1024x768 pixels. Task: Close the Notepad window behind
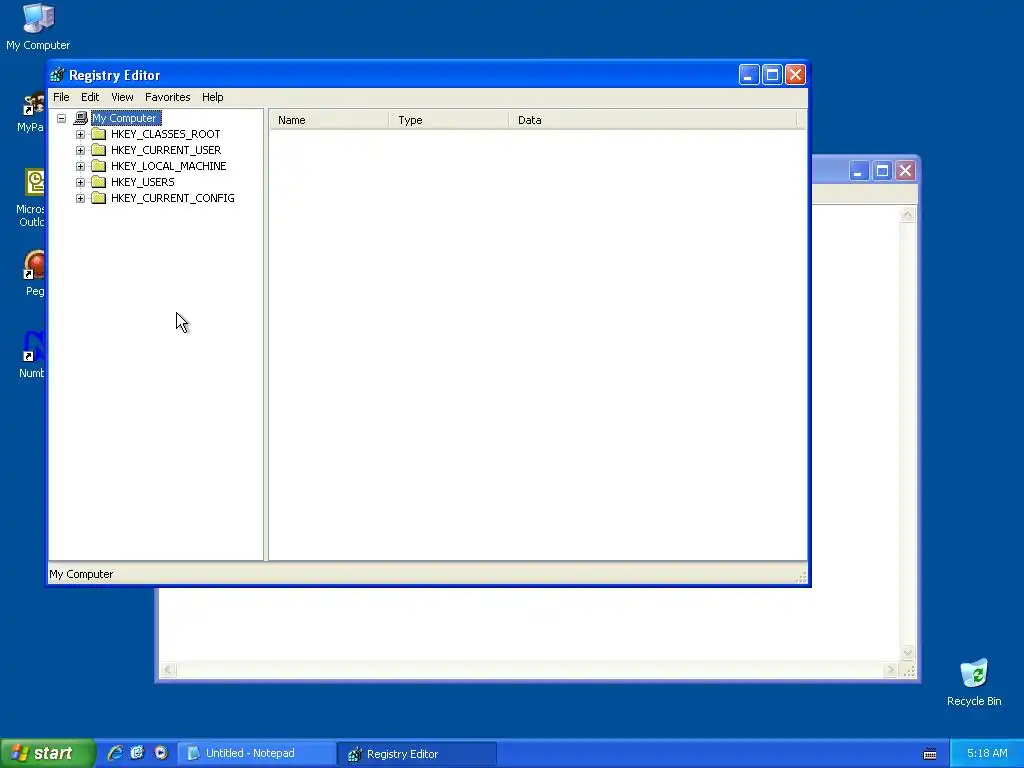coord(905,171)
